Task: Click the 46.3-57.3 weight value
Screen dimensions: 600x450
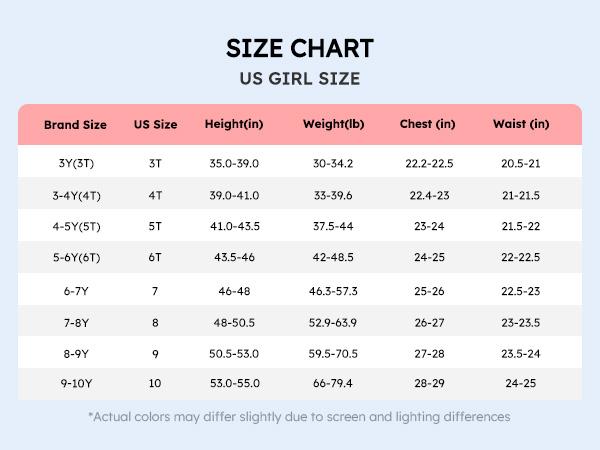Action: click(333, 291)
